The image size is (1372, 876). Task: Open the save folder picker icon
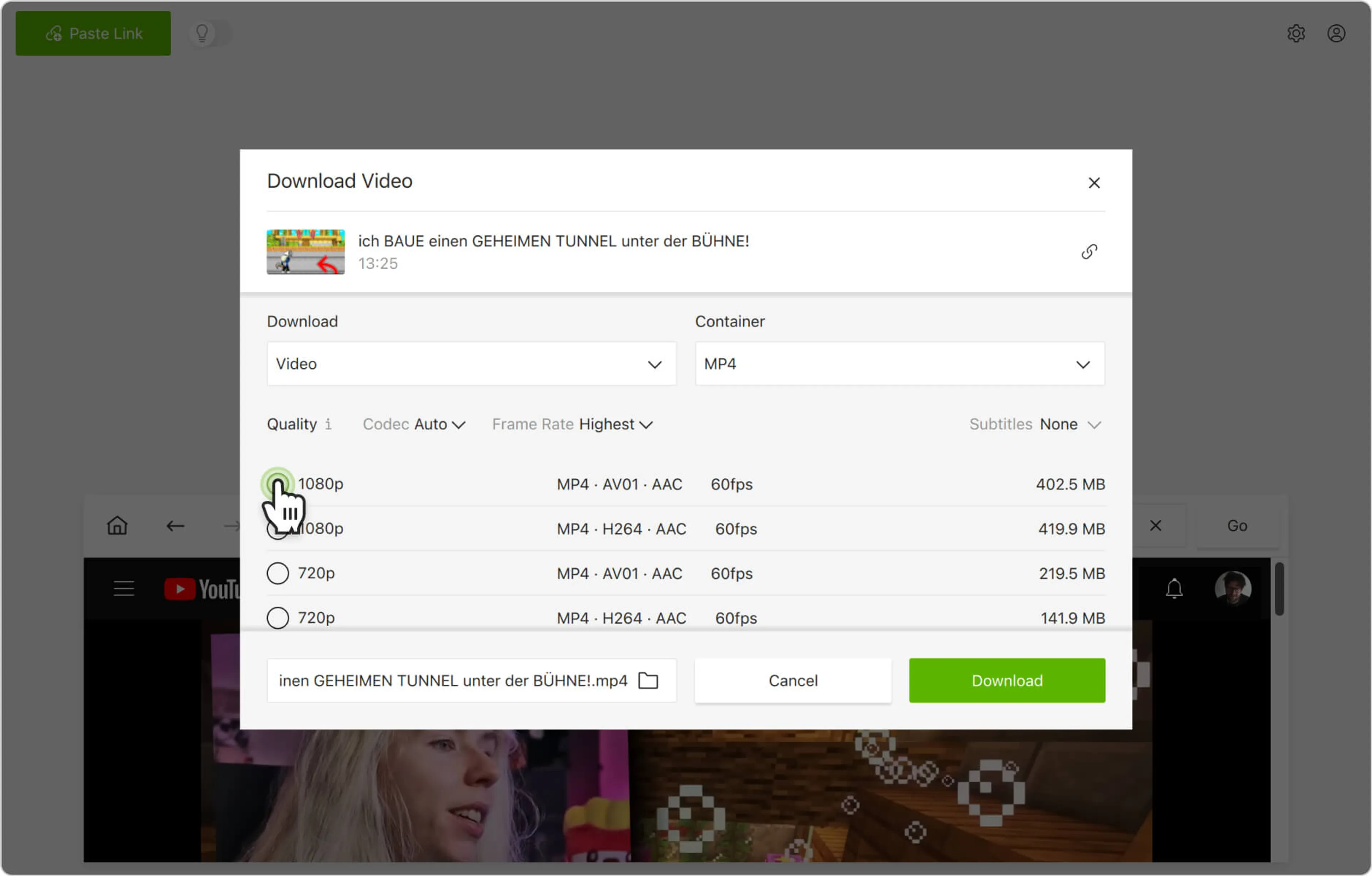(648, 680)
